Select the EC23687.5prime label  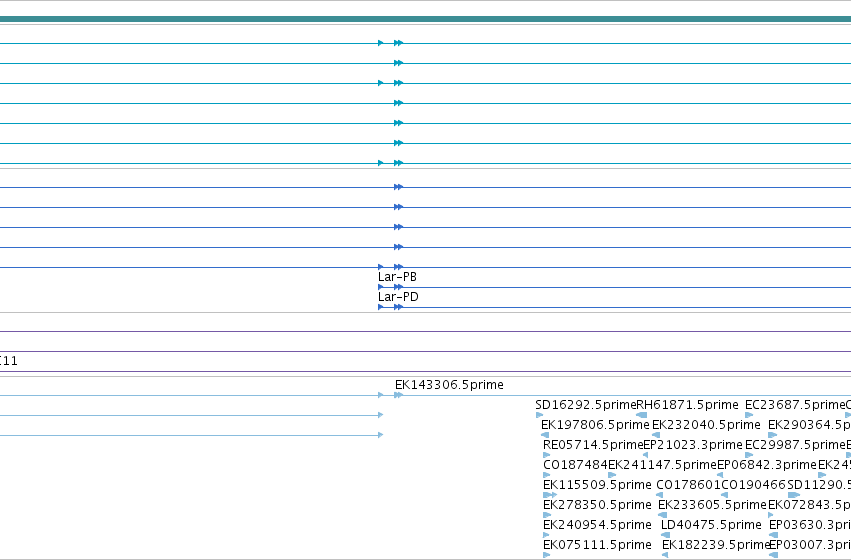(795, 405)
